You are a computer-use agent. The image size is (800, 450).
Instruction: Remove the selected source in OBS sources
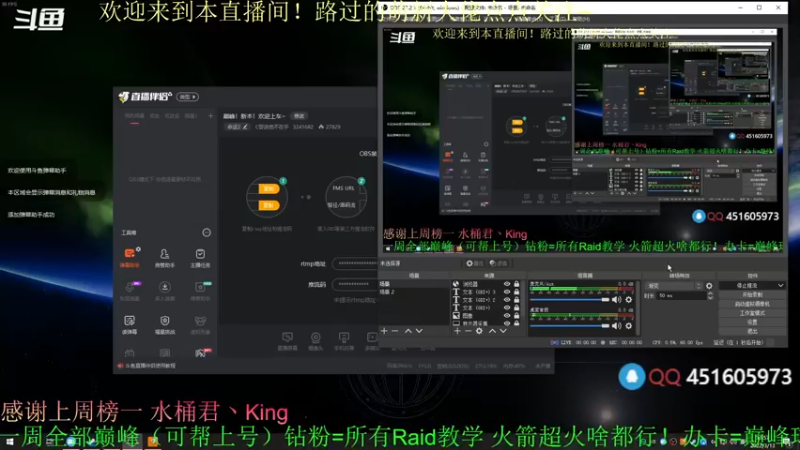(468, 331)
